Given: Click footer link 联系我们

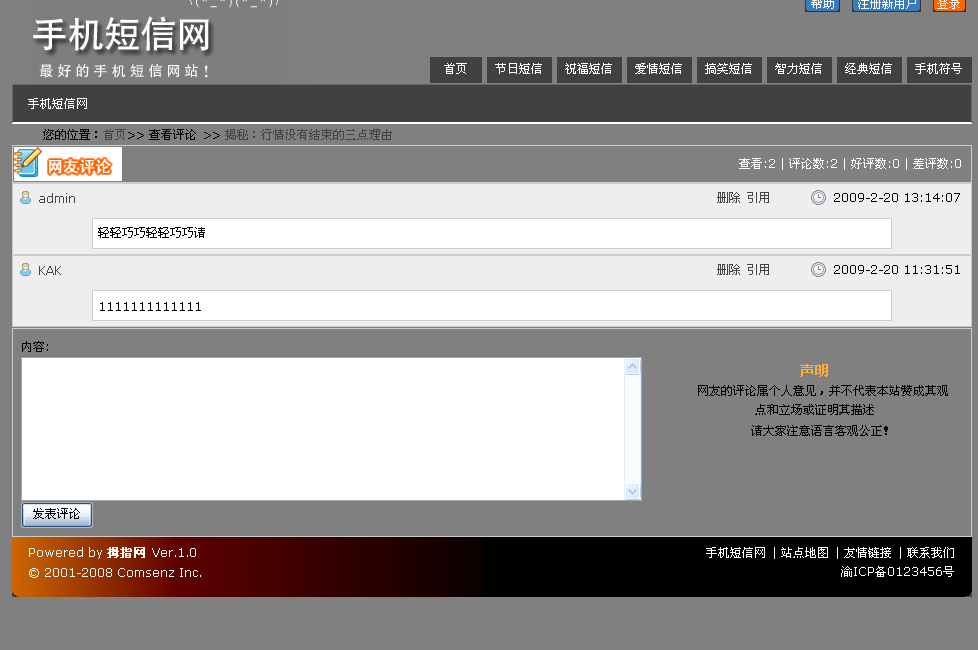Looking at the screenshot, I should point(931,553).
